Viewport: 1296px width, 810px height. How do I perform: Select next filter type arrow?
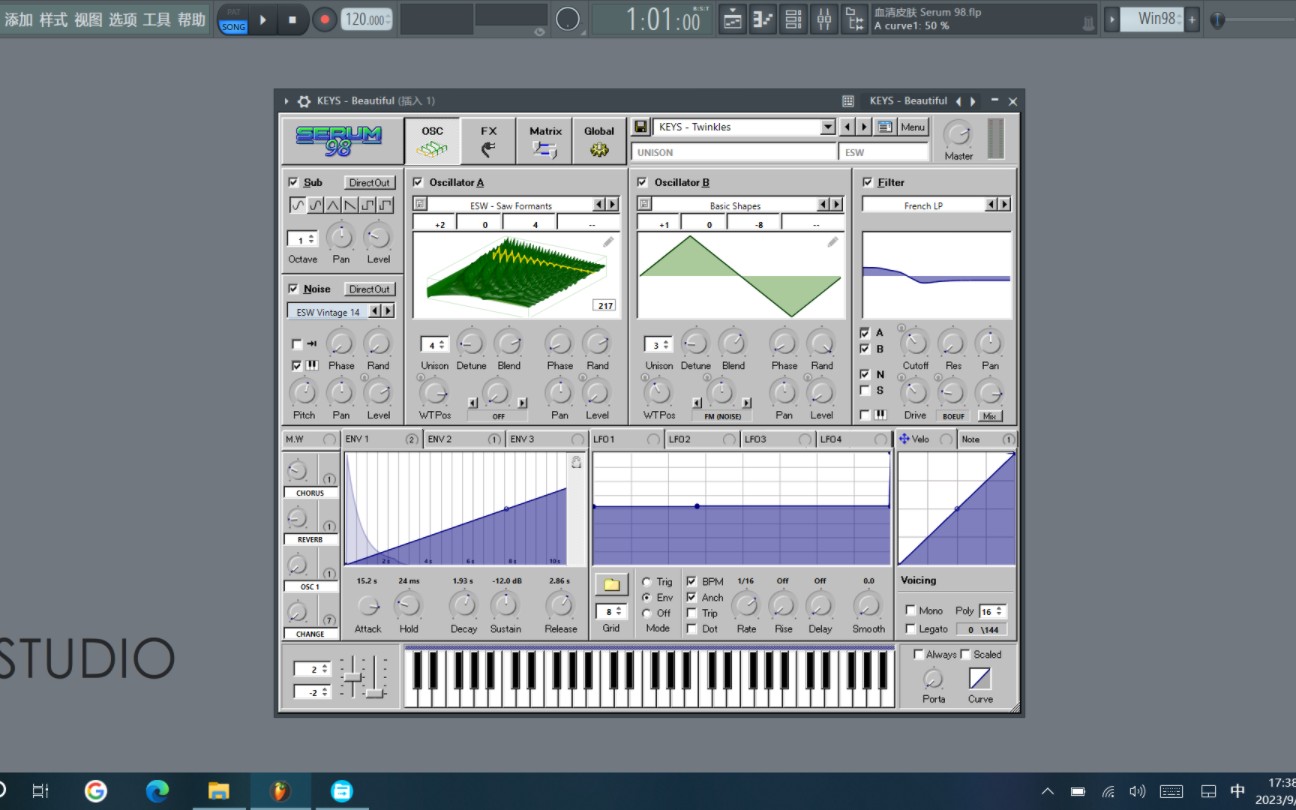coord(1004,205)
